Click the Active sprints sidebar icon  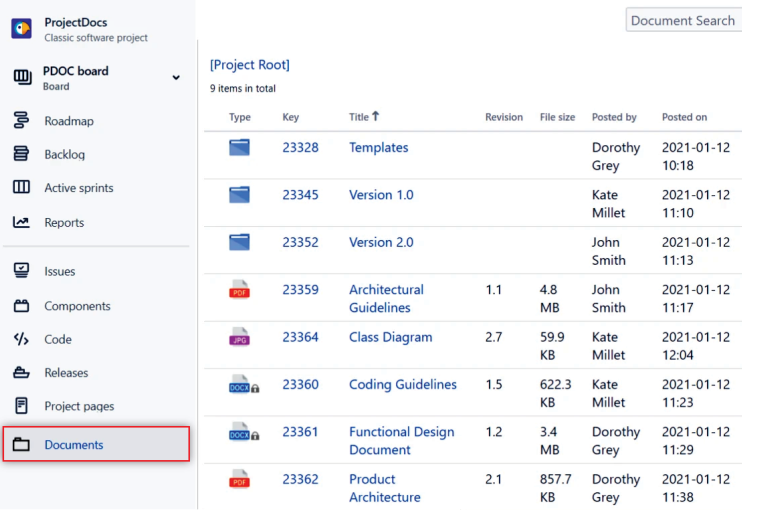point(21,187)
